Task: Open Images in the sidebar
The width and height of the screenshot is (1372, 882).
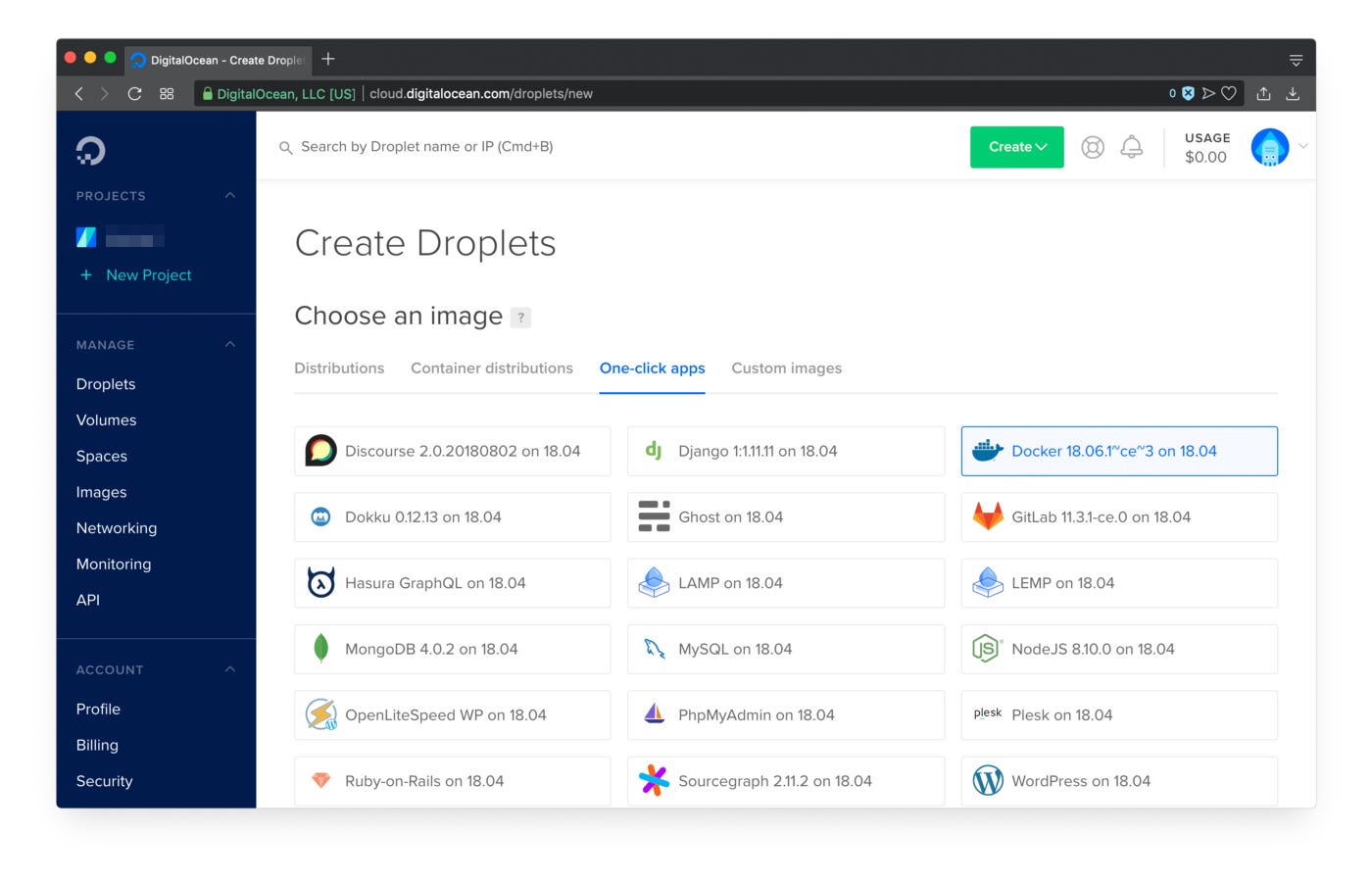Action: tap(102, 492)
